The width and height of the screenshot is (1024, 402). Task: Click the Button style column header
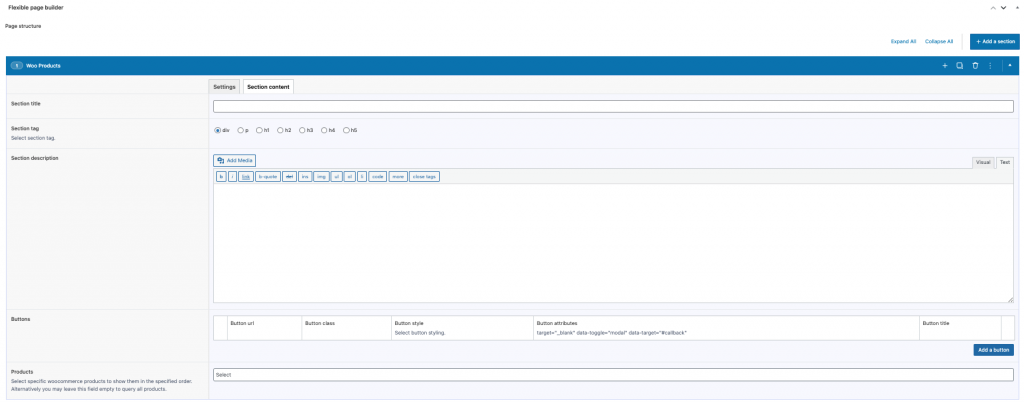click(x=409, y=323)
